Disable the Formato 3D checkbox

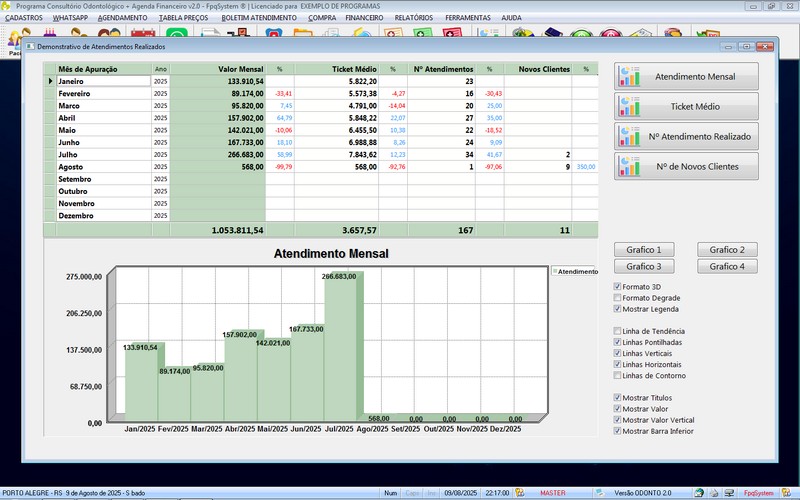click(x=617, y=287)
